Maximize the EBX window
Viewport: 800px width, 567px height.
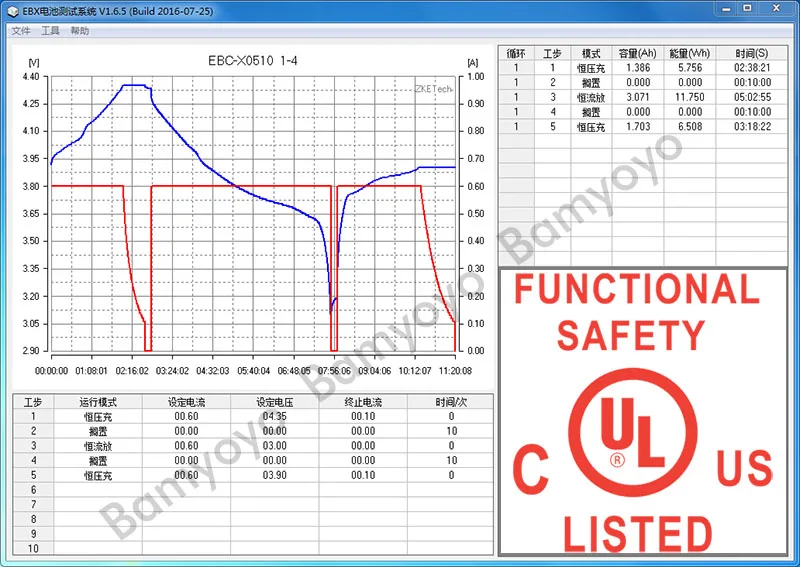point(747,9)
